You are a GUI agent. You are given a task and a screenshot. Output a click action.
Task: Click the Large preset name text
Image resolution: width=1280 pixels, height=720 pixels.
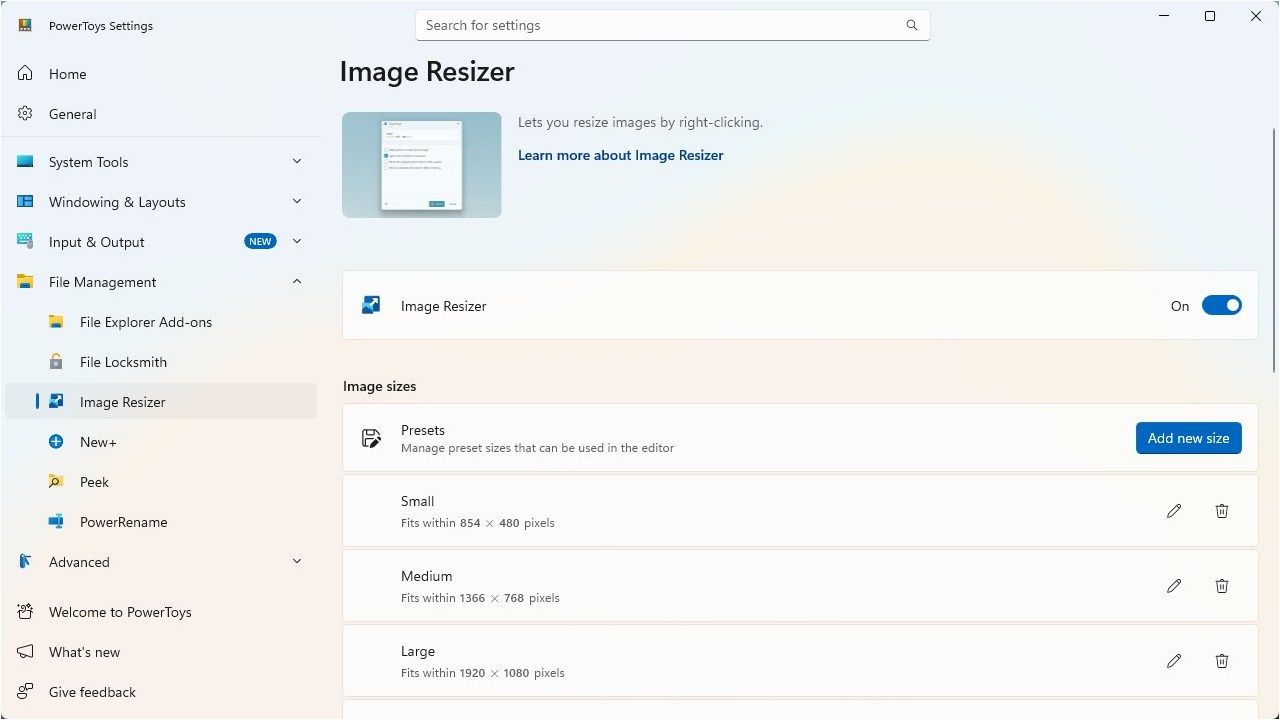418,651
